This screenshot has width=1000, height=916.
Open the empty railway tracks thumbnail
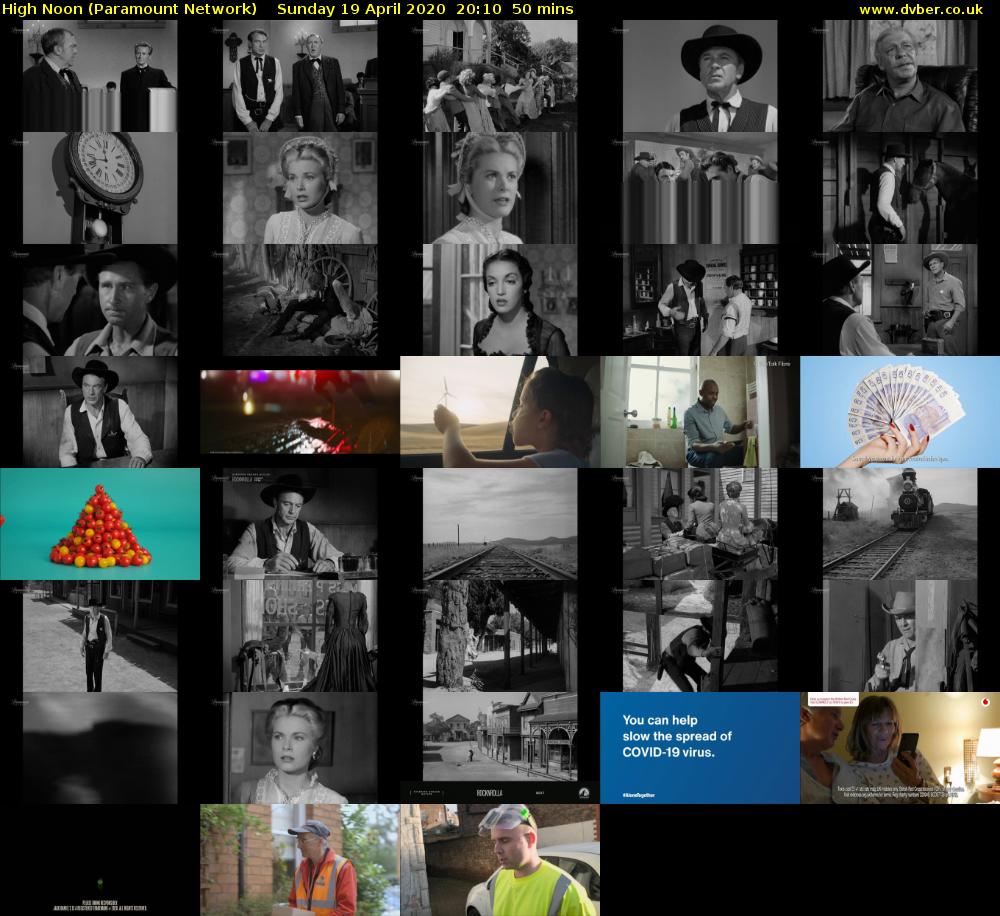[500, 524]
